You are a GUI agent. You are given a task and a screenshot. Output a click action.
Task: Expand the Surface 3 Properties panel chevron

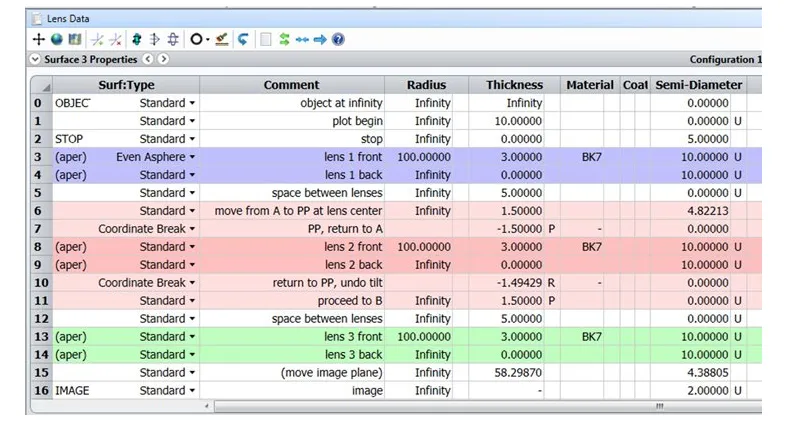point(35,59)
